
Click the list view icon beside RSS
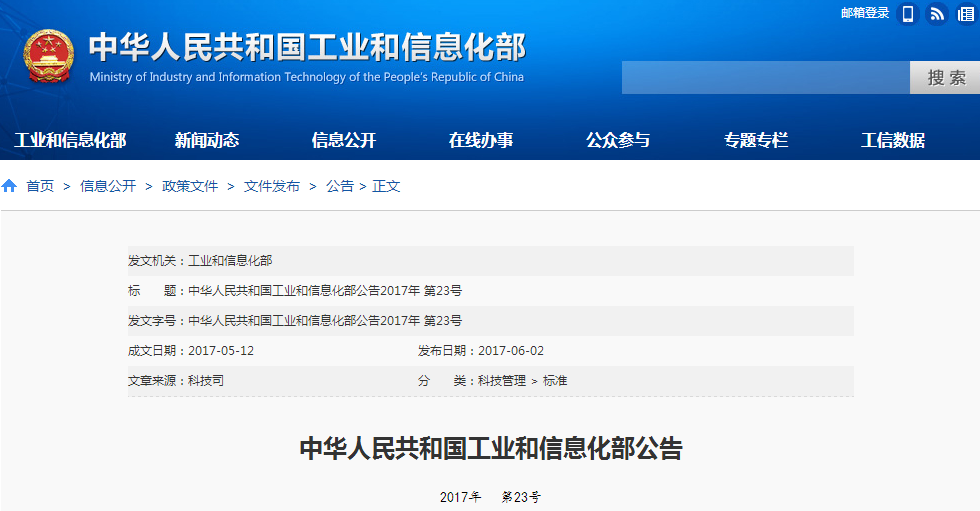point(966,13)
